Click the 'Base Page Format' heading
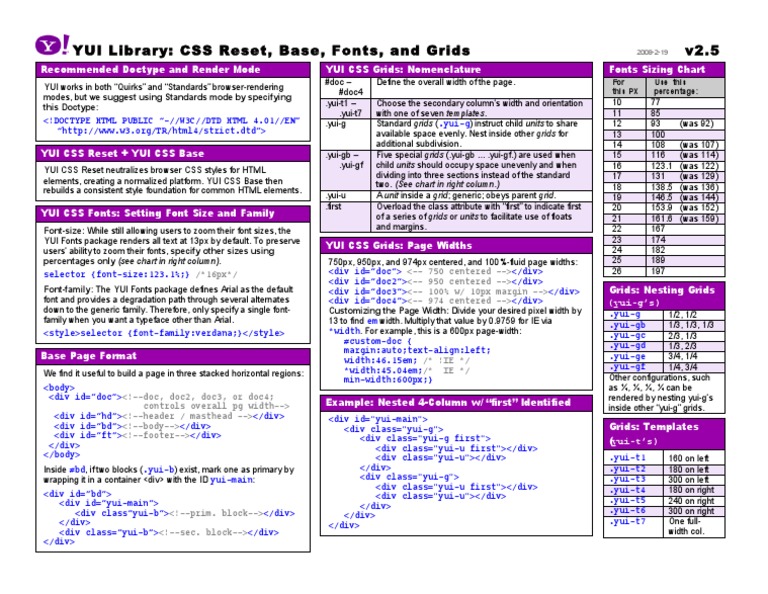The width and height of the screenshot is (768, 594). pos(89,356)
